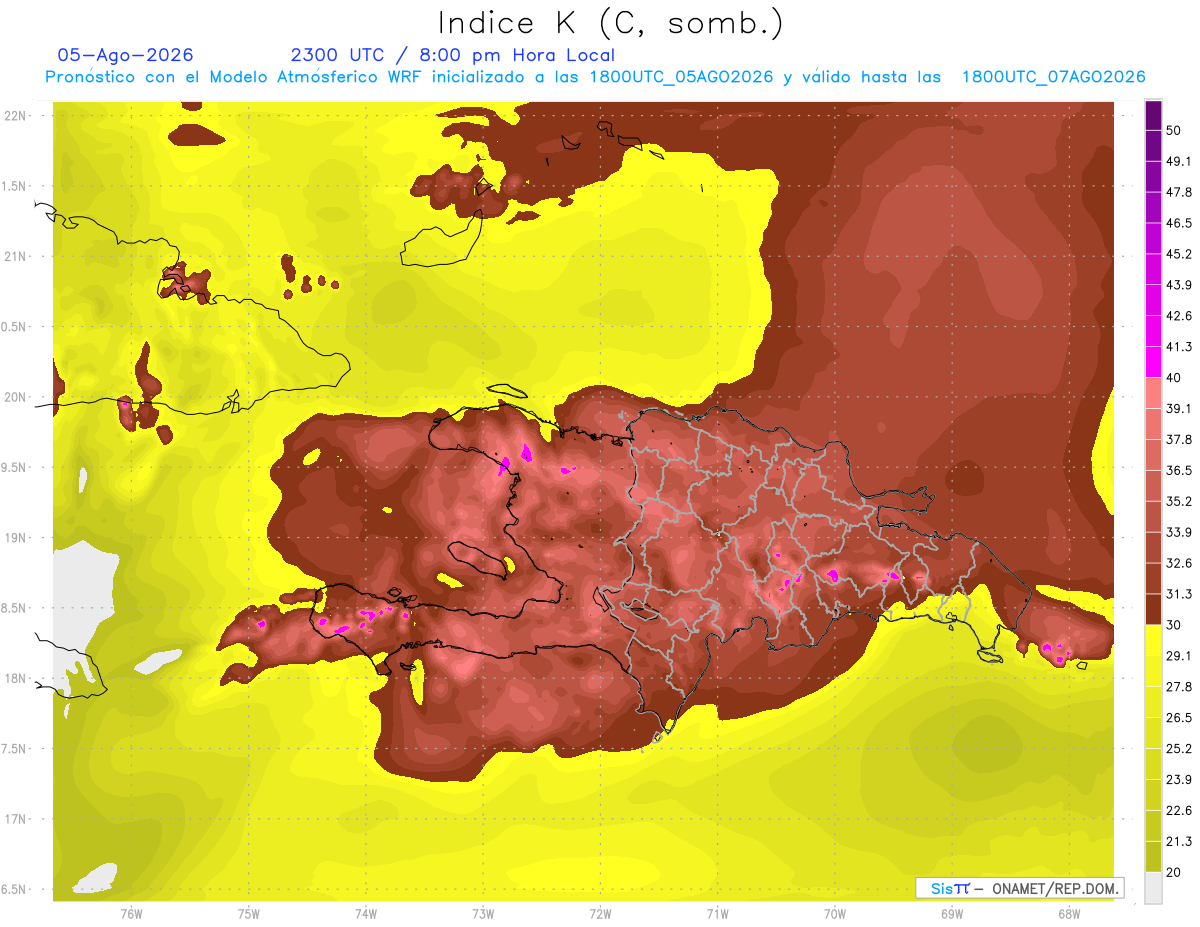Select colorbar label '40'
The image size is (1200, 927).
point(1175,378)
